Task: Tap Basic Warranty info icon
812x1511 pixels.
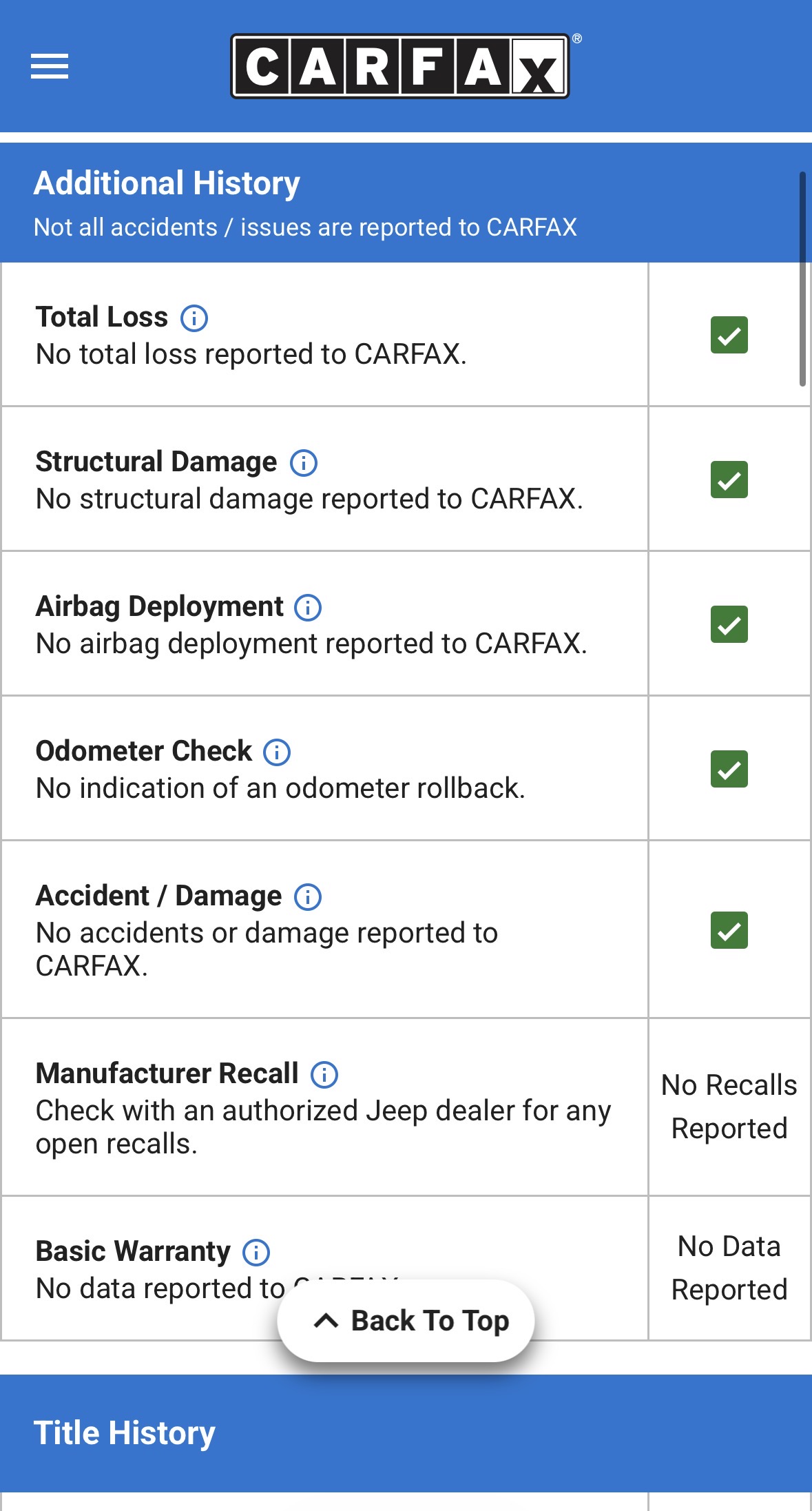Action: point(256,1253)
